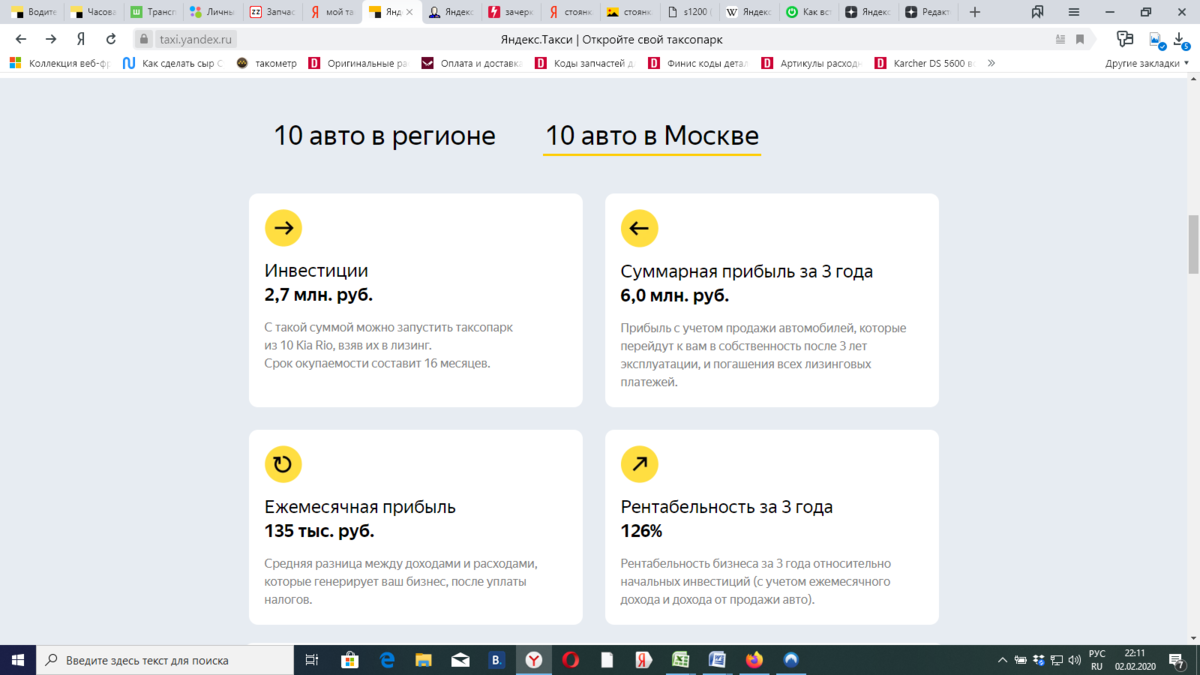Click the right-arrow icon on Инвестиции card

283,228
